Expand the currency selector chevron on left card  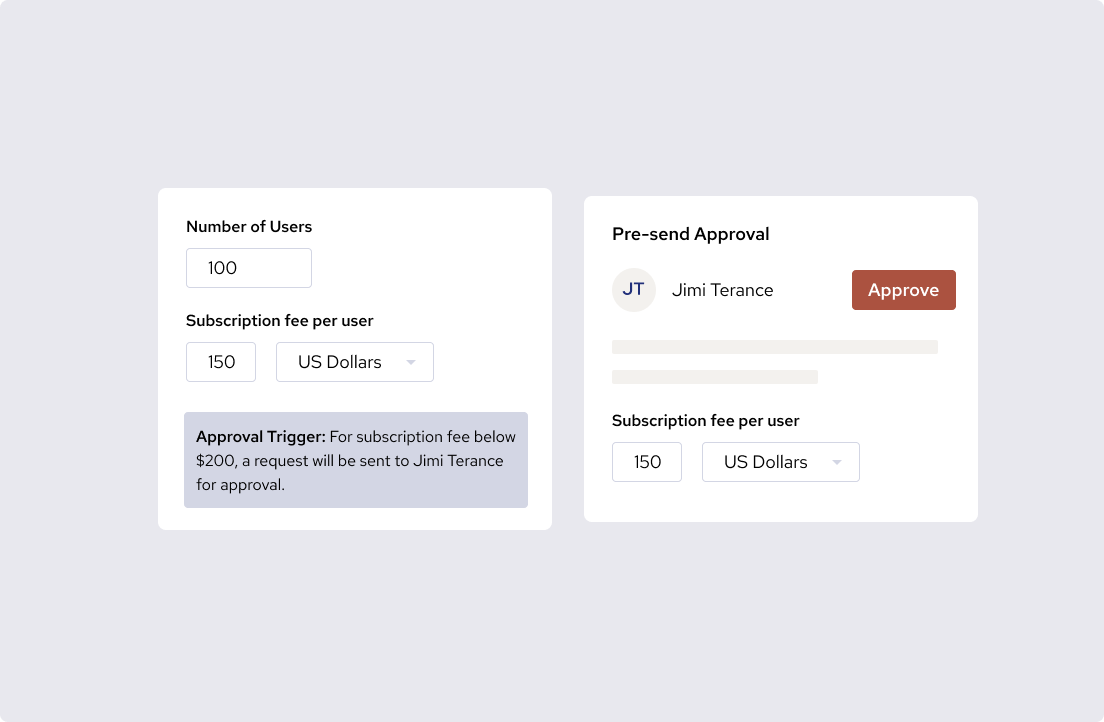point(411,362)
